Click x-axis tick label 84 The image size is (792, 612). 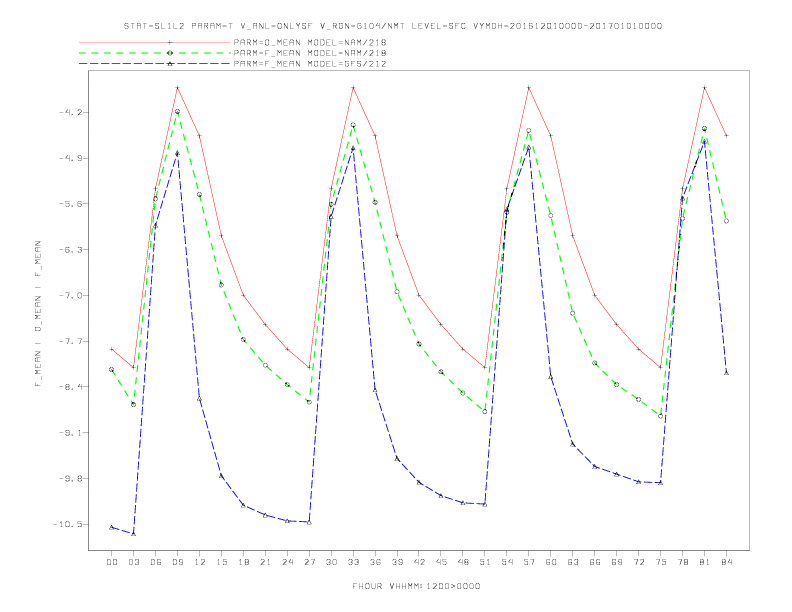726,562
